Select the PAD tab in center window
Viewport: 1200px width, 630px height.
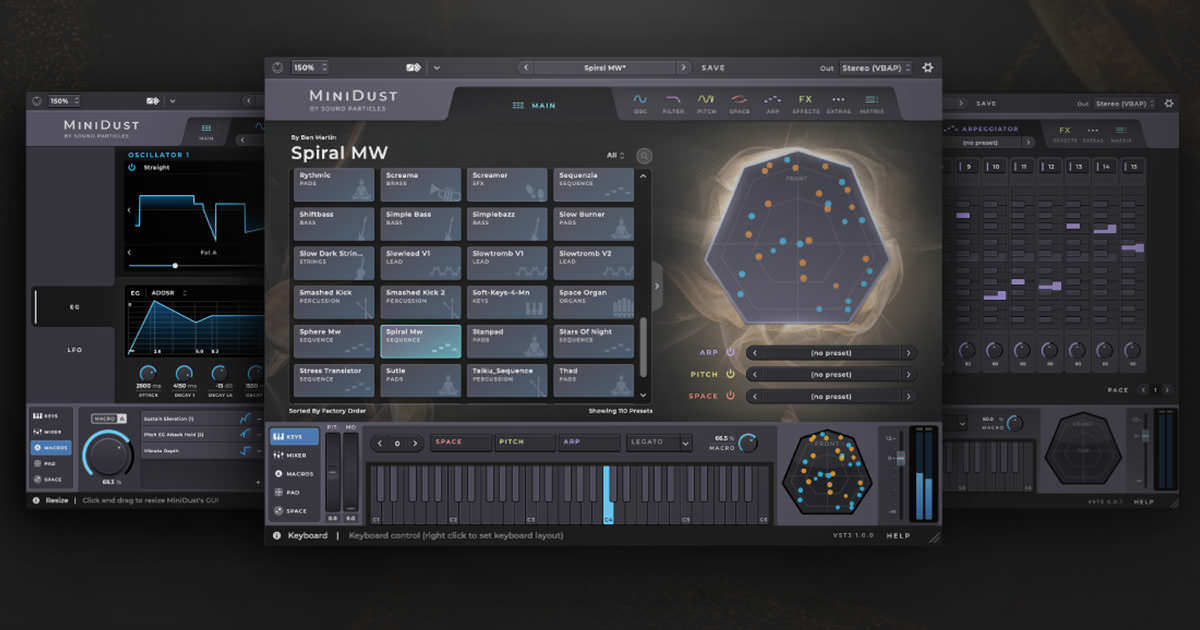(x=295, y=492)
